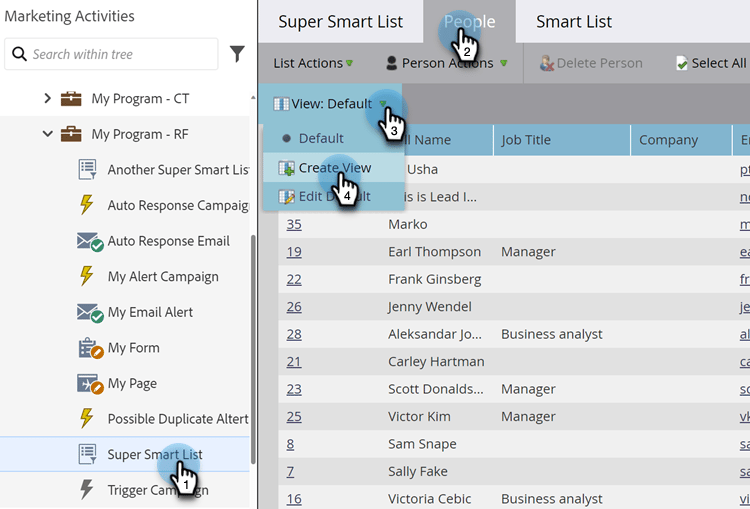Click the My Program - RF briefcase icon

click(x=71, y=134)
